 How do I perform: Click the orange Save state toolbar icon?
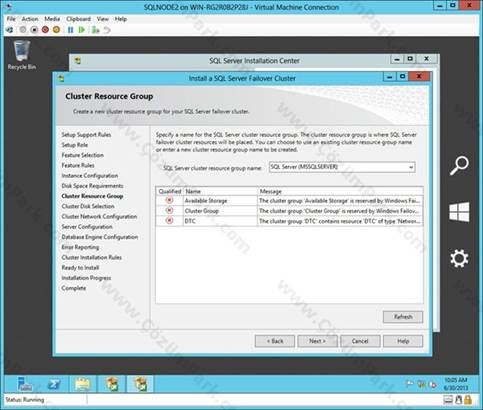[56, 30]
